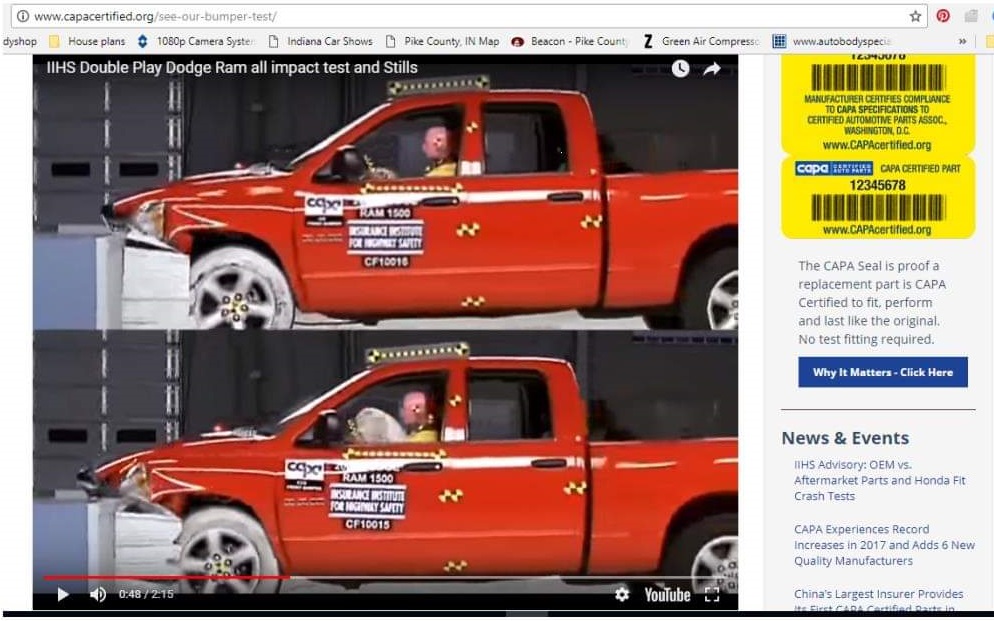Open IIHS Advisory OEM vs. Aftermarket news link

tap(880, 480)
